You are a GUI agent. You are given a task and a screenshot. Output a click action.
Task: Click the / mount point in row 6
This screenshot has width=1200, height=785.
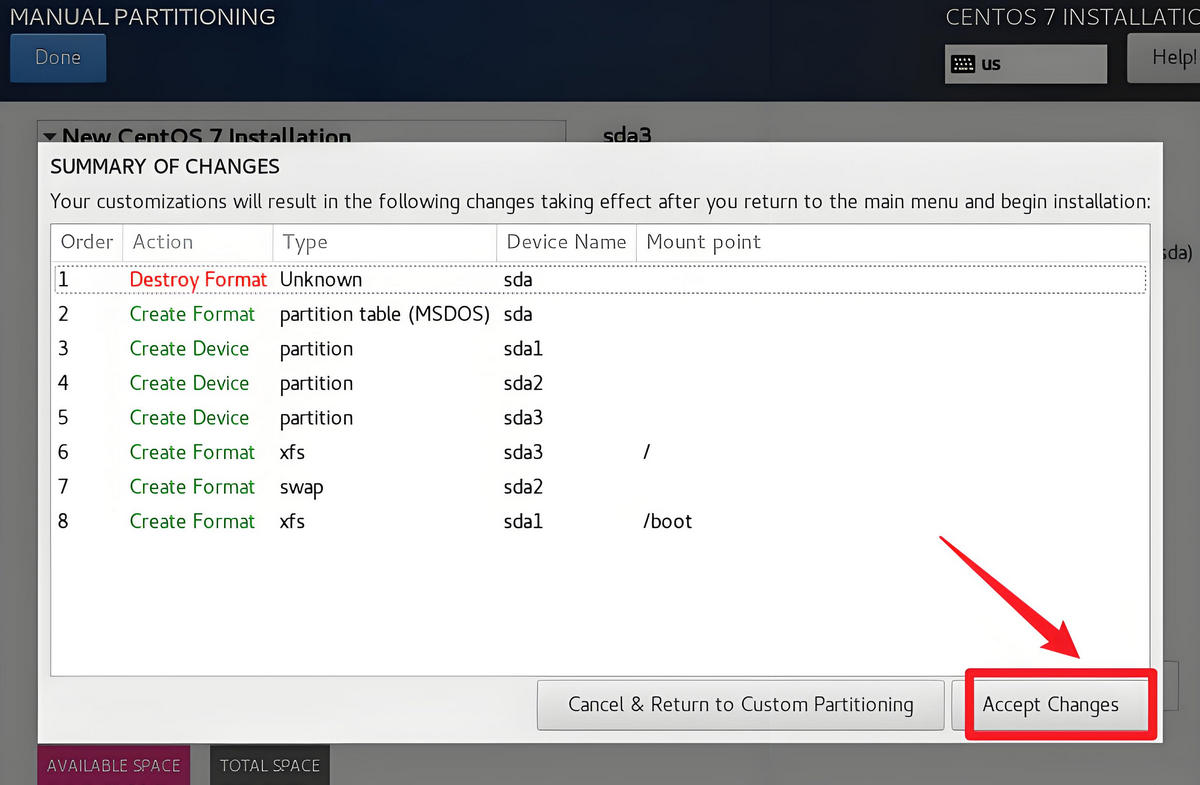click(x=648, y=452)
